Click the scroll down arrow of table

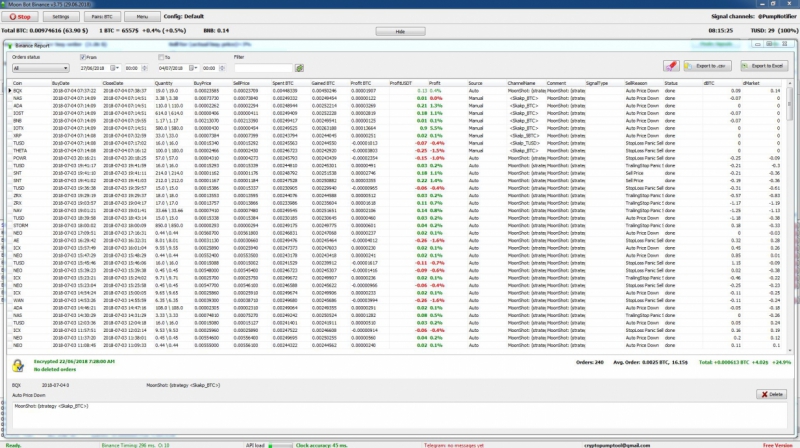790,351
